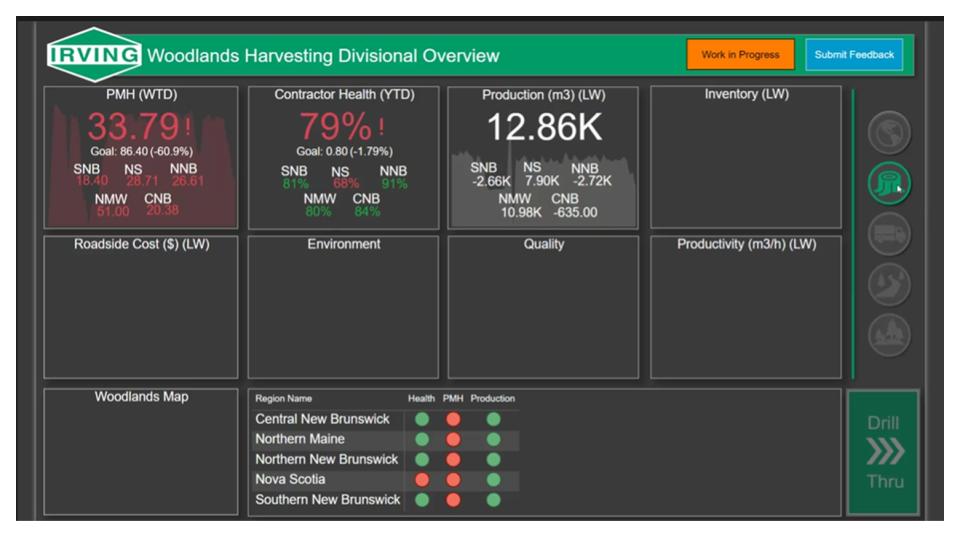Screen dimensions: 960x540
Task: Click Contractor Health SNB 81% value
Action: 296,184
